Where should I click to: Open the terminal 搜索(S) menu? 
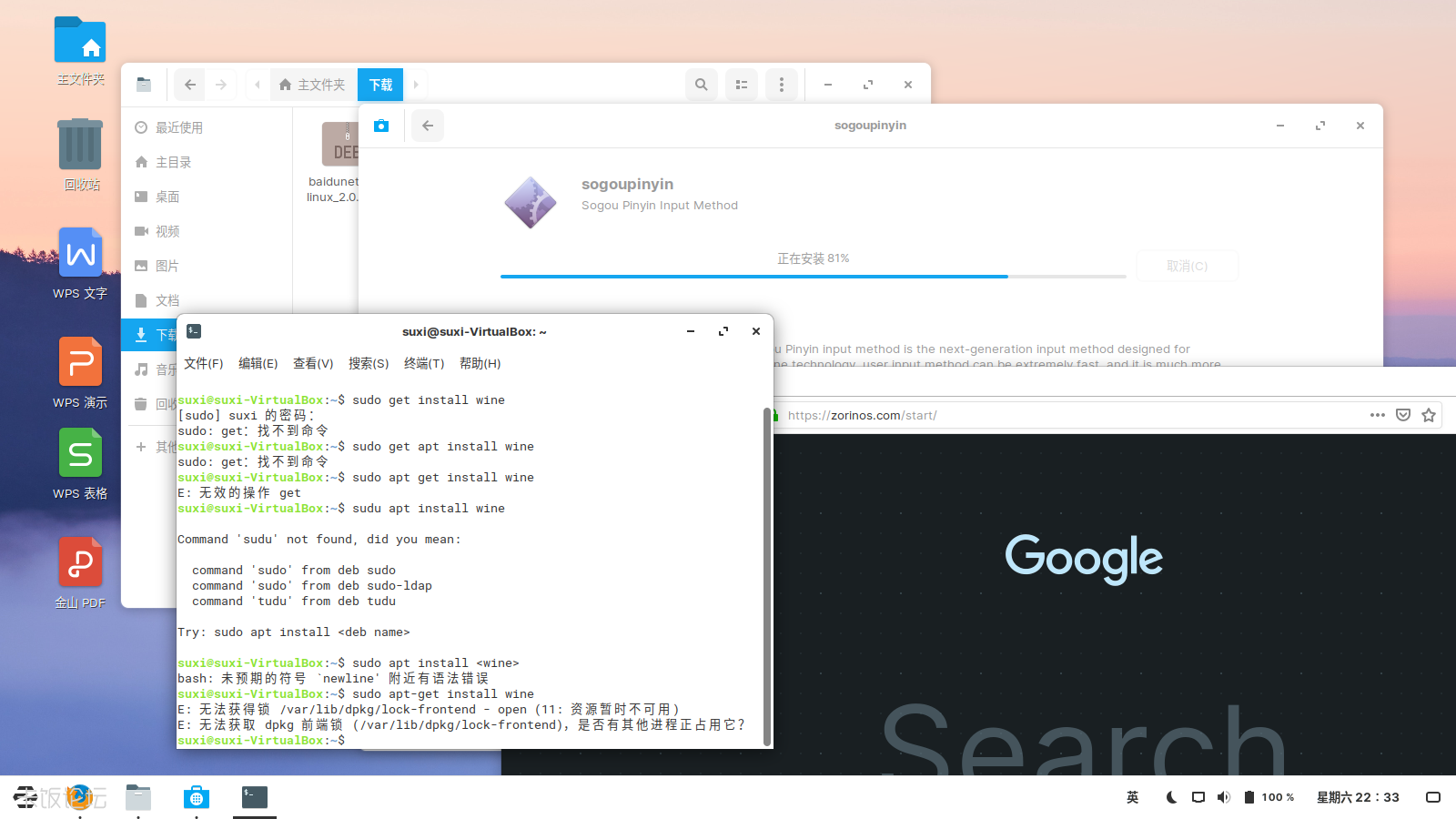pos(369,363)
